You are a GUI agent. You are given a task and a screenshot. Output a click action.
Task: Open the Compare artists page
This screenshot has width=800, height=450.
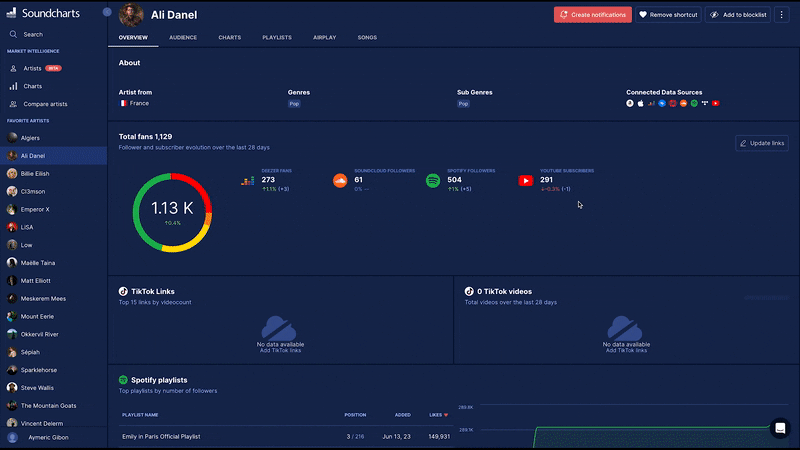tap(44, 104)
